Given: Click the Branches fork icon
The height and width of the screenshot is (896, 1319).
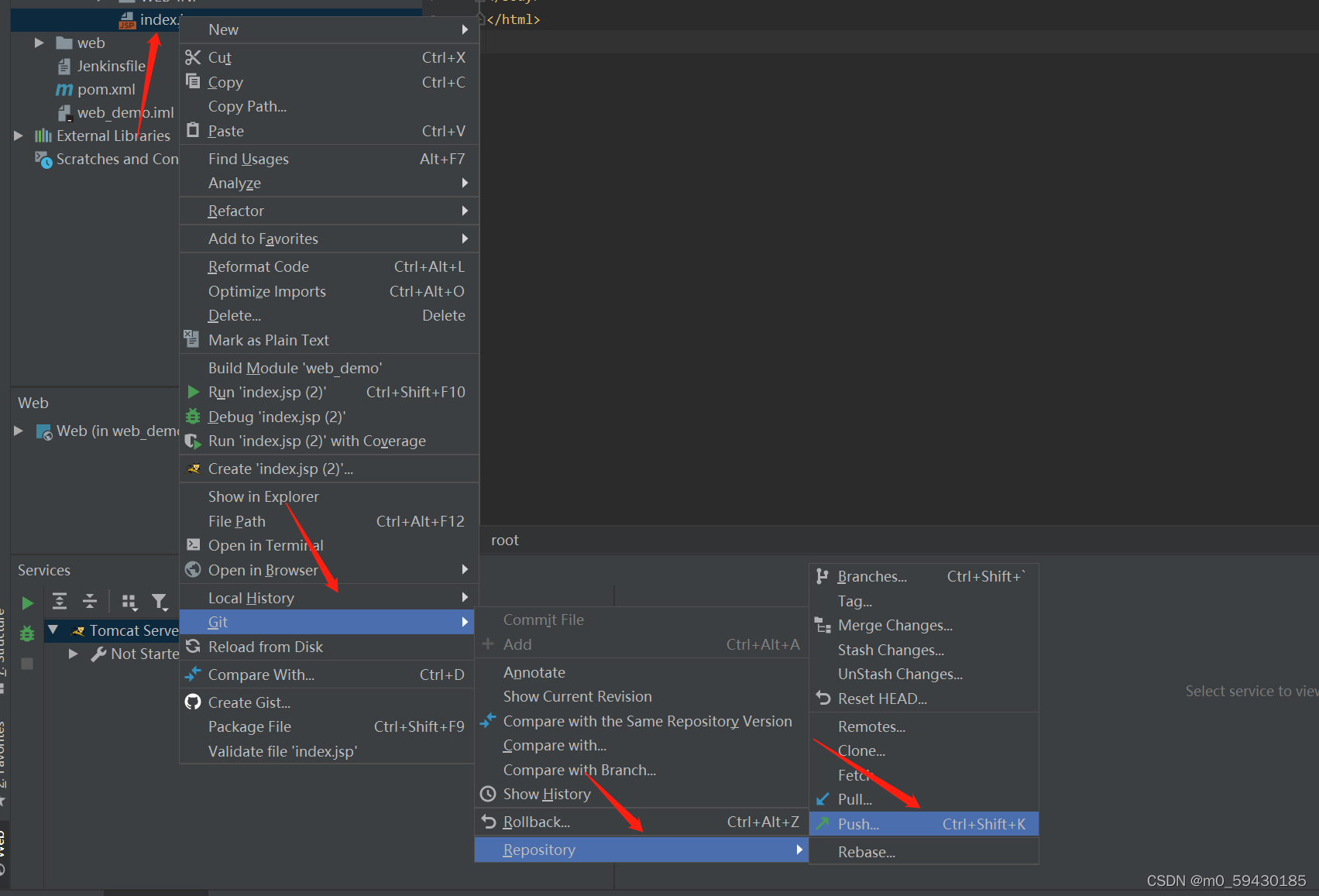Looking at the screenshot, I should click(822, 575).
